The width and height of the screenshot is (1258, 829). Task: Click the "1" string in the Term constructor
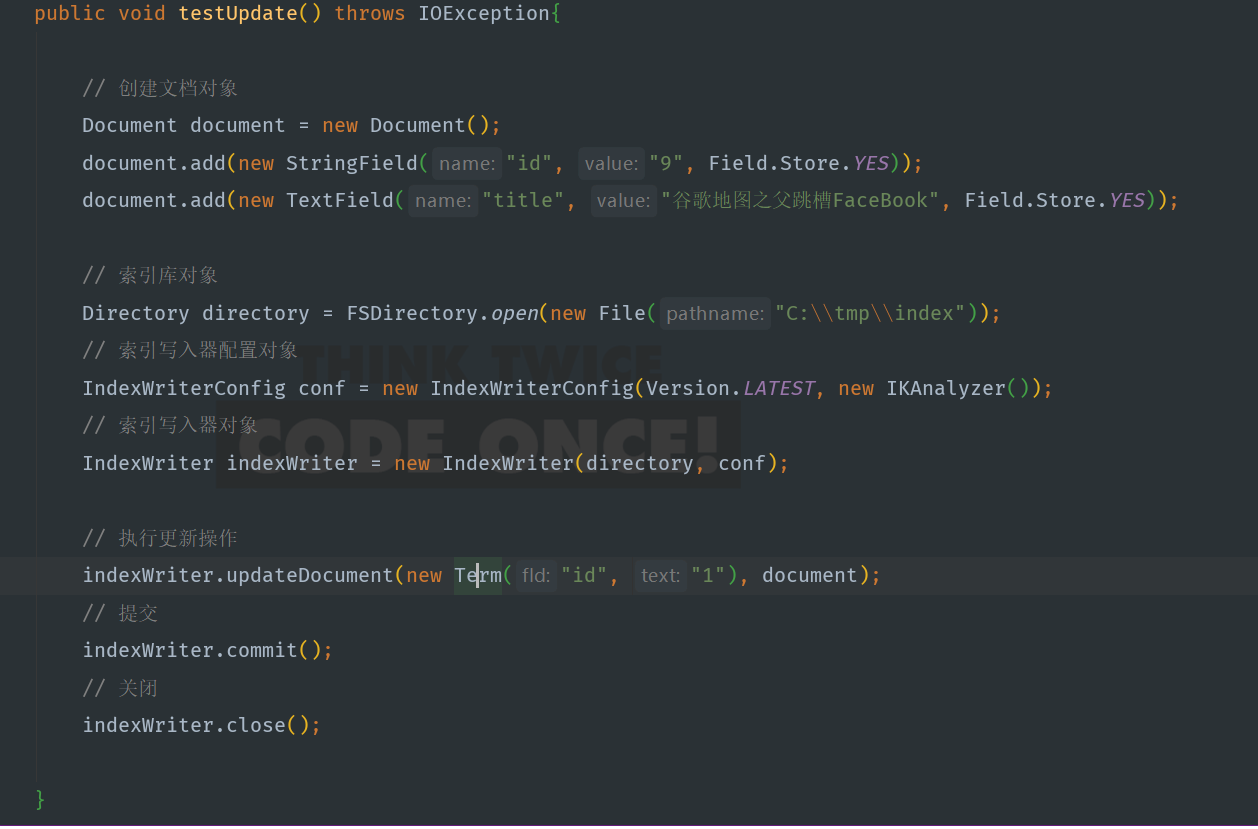point(708,575)
